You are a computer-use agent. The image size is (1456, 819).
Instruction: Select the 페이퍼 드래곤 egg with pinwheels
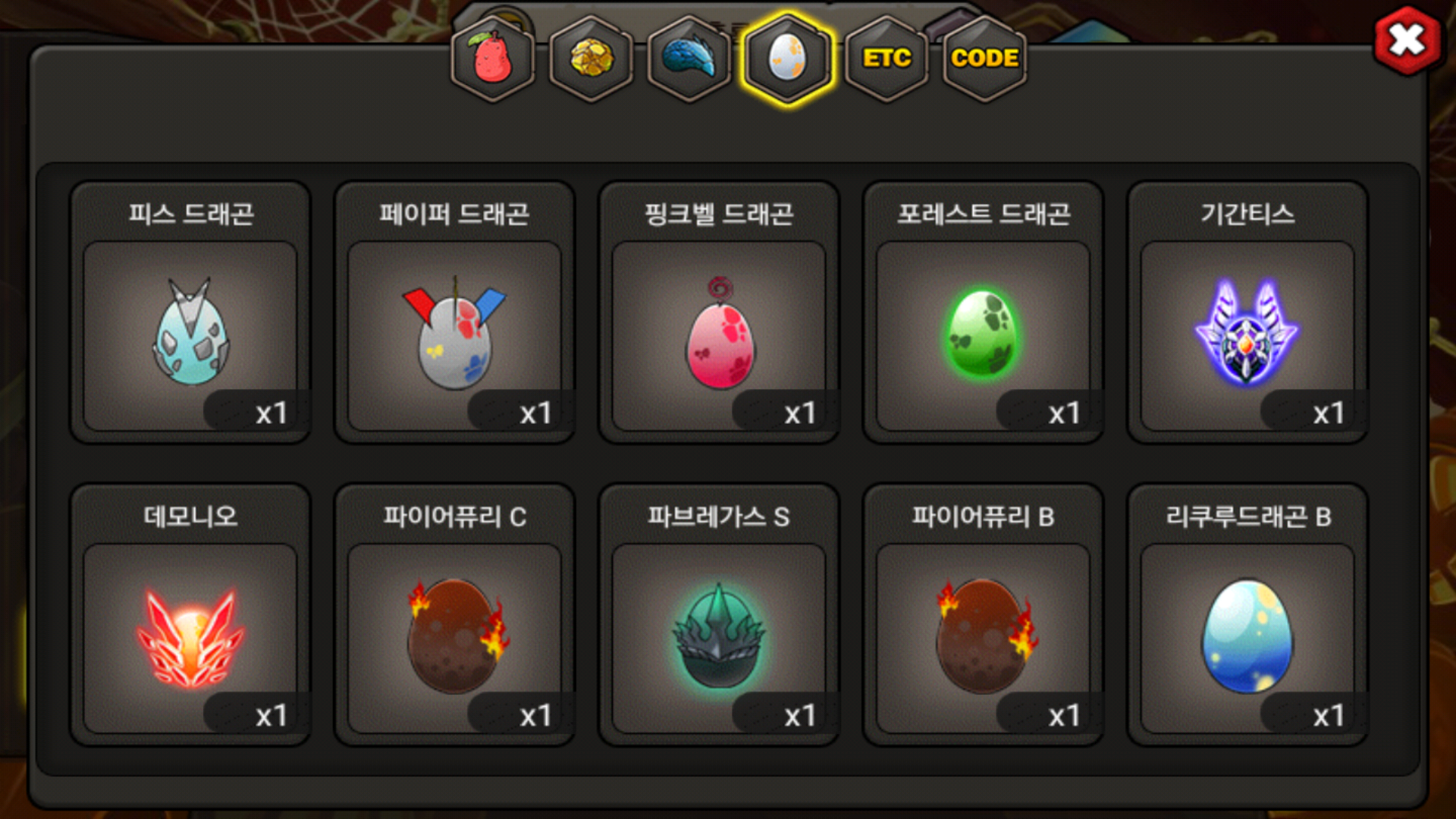[454, 335]
